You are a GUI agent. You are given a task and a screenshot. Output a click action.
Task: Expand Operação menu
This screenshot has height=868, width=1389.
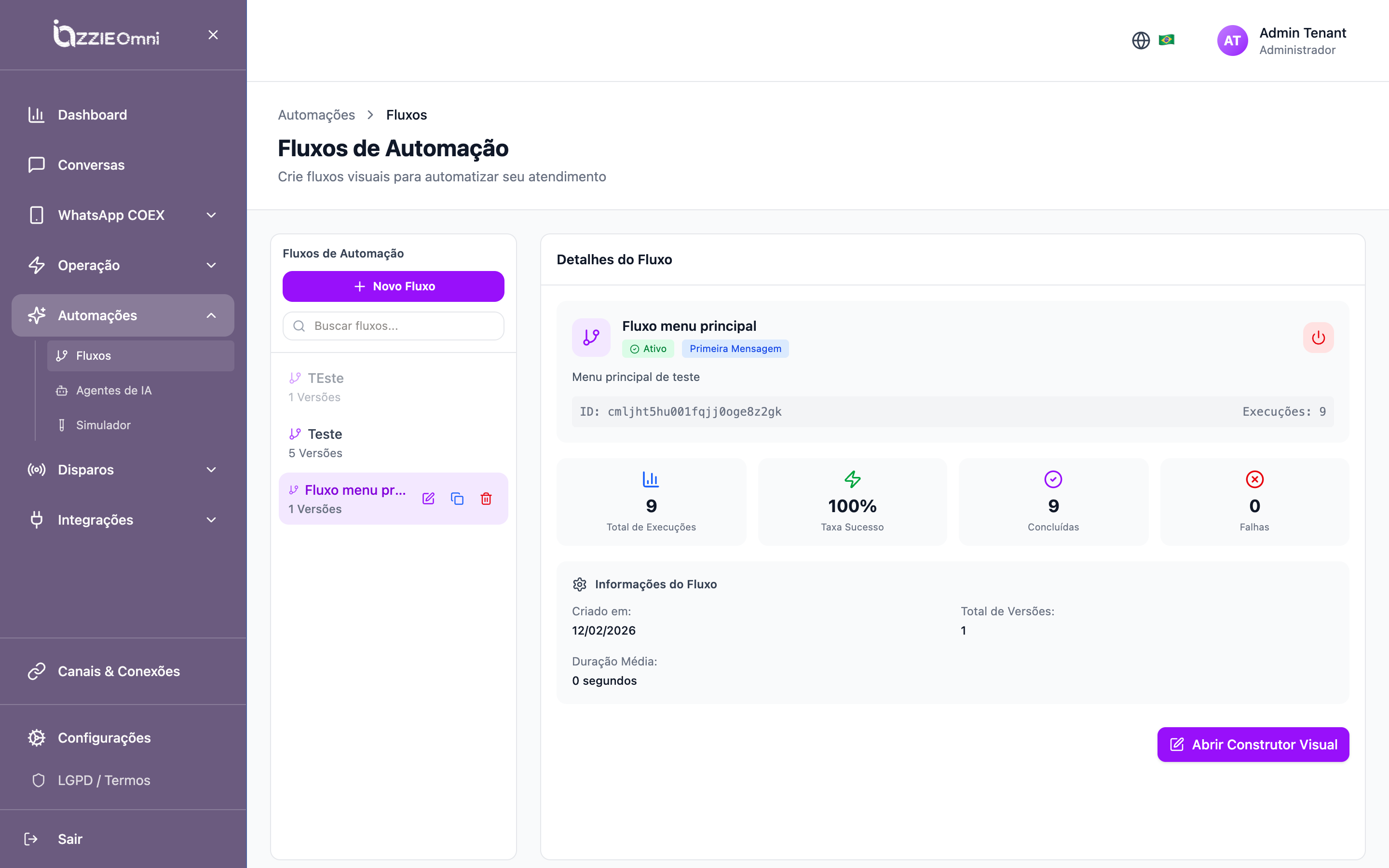coord(123,265)
